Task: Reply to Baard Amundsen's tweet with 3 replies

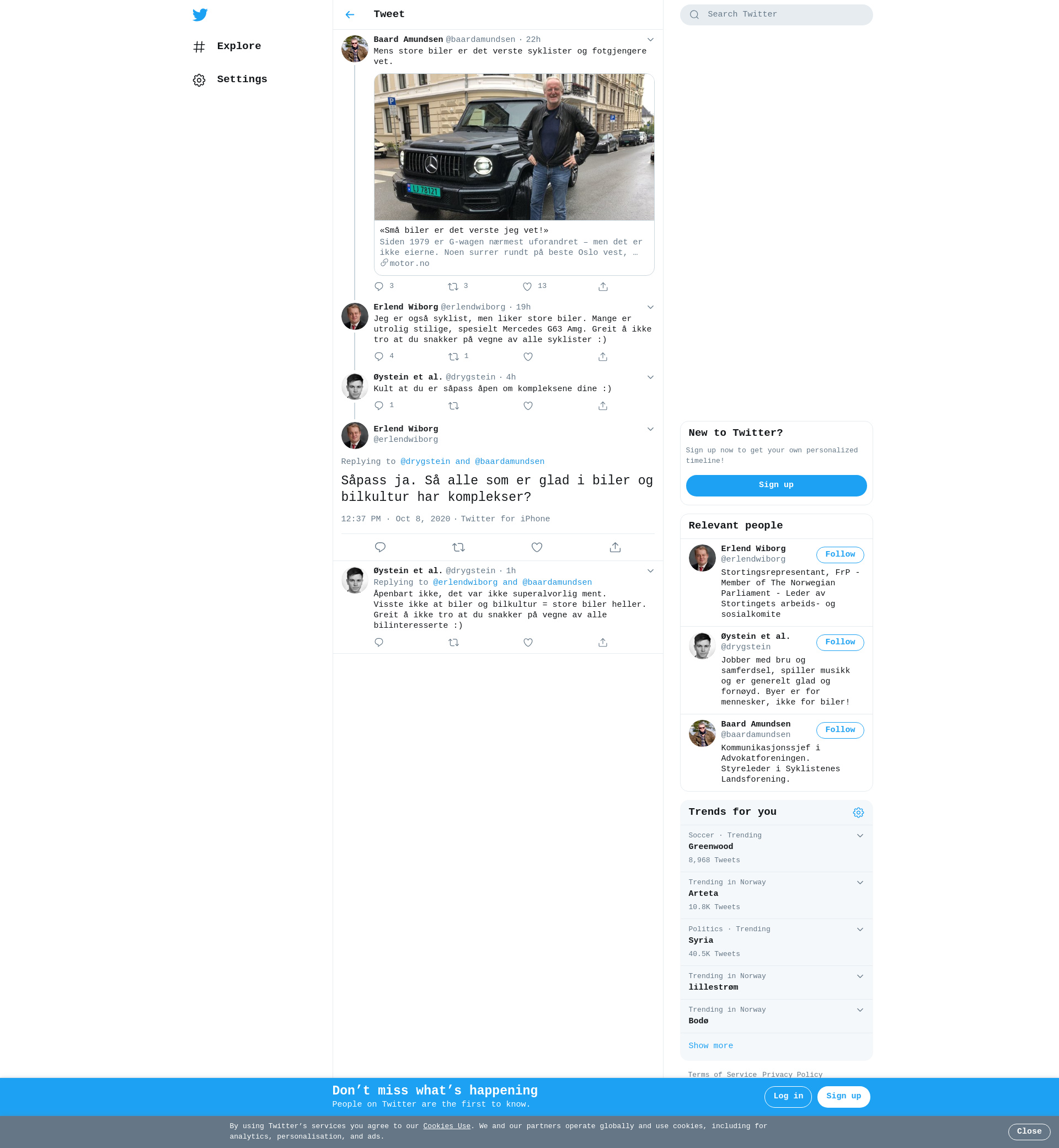Action: point(379,286)
